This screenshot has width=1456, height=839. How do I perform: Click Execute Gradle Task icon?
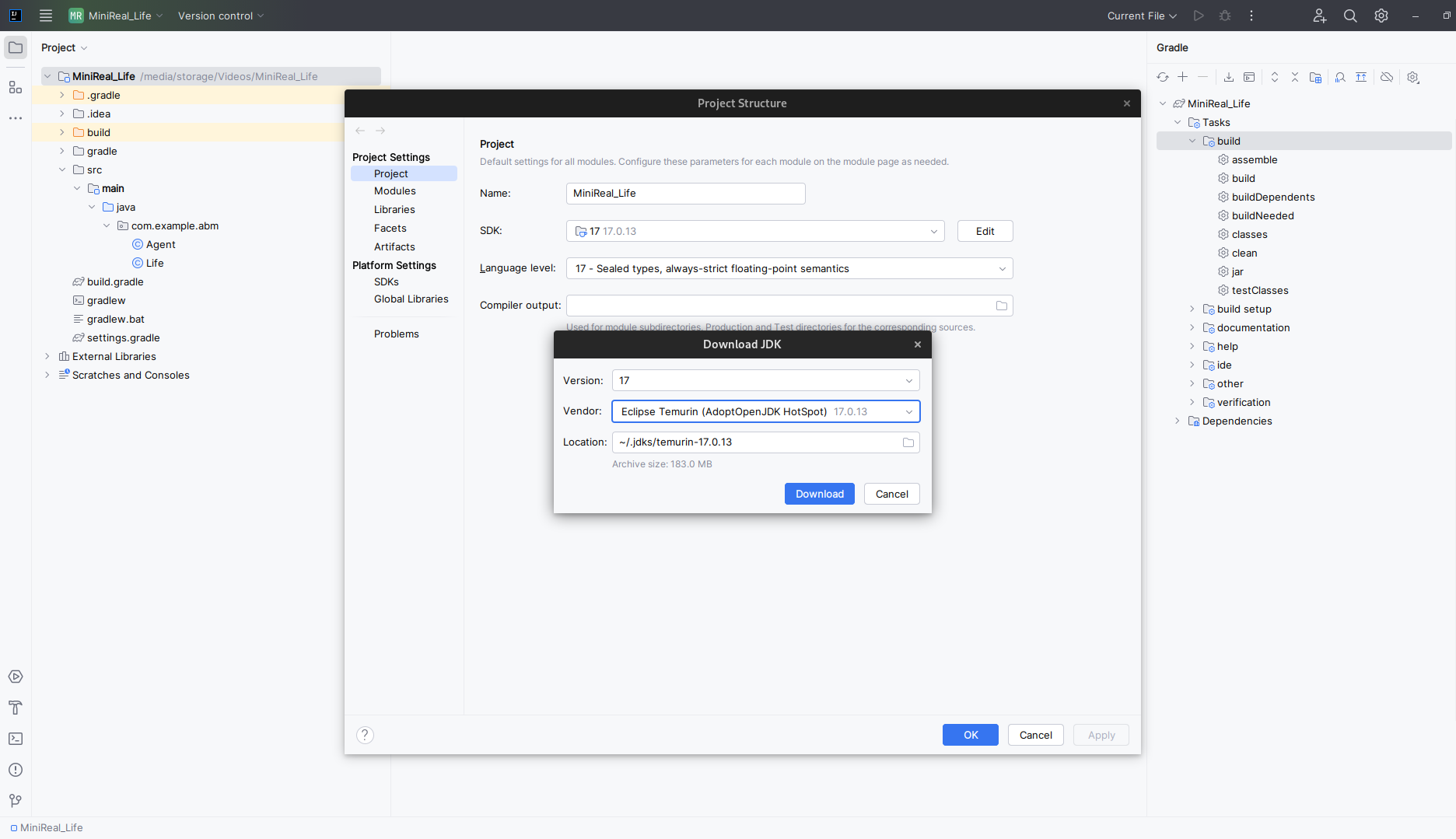(x=1249, y=77)
